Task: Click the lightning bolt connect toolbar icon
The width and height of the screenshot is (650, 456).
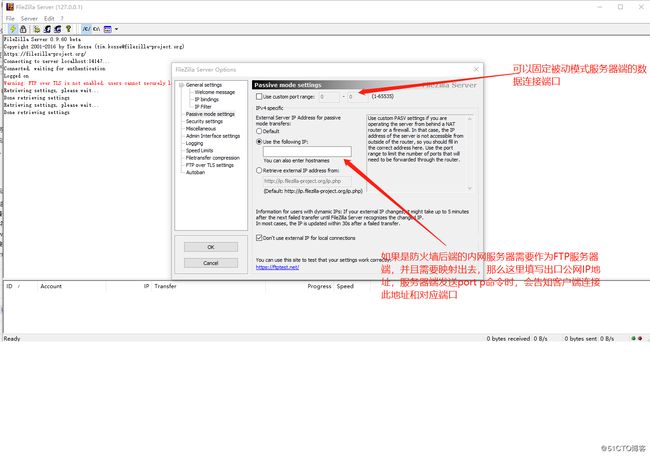Action: click(13, 29)
